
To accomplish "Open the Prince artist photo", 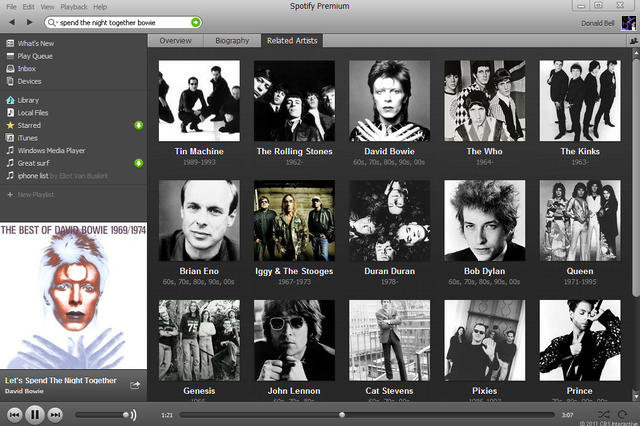I will (580, 340).
